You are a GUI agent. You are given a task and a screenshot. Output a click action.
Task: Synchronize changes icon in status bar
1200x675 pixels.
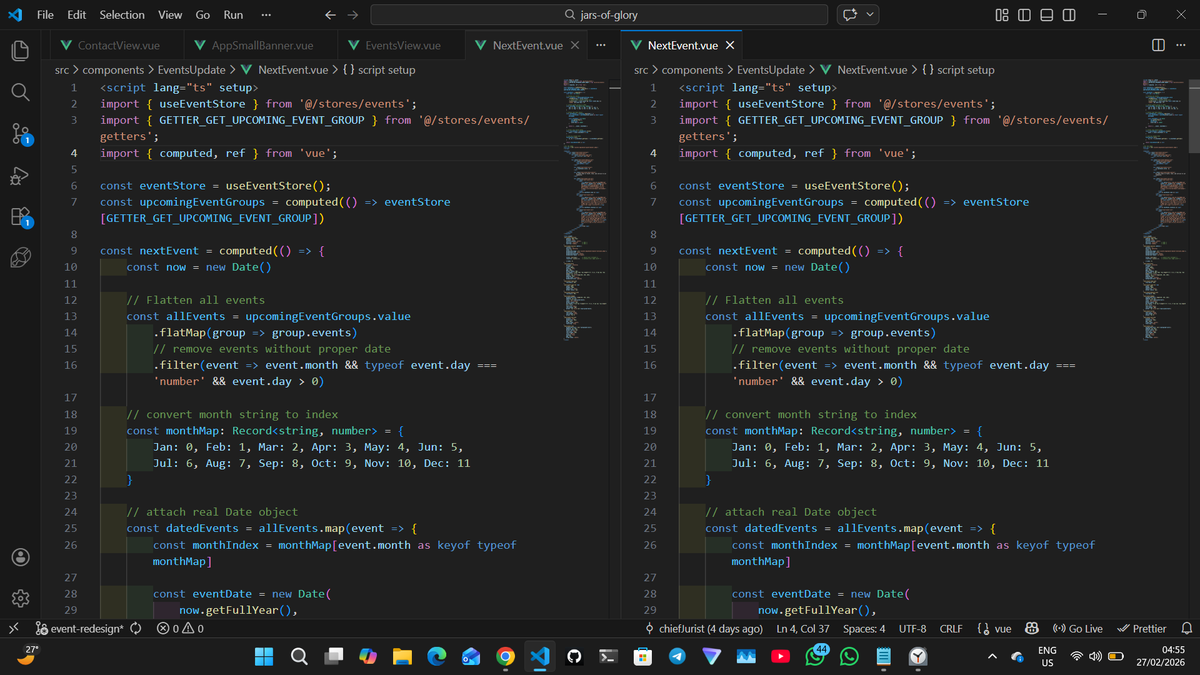pos(136,629)
